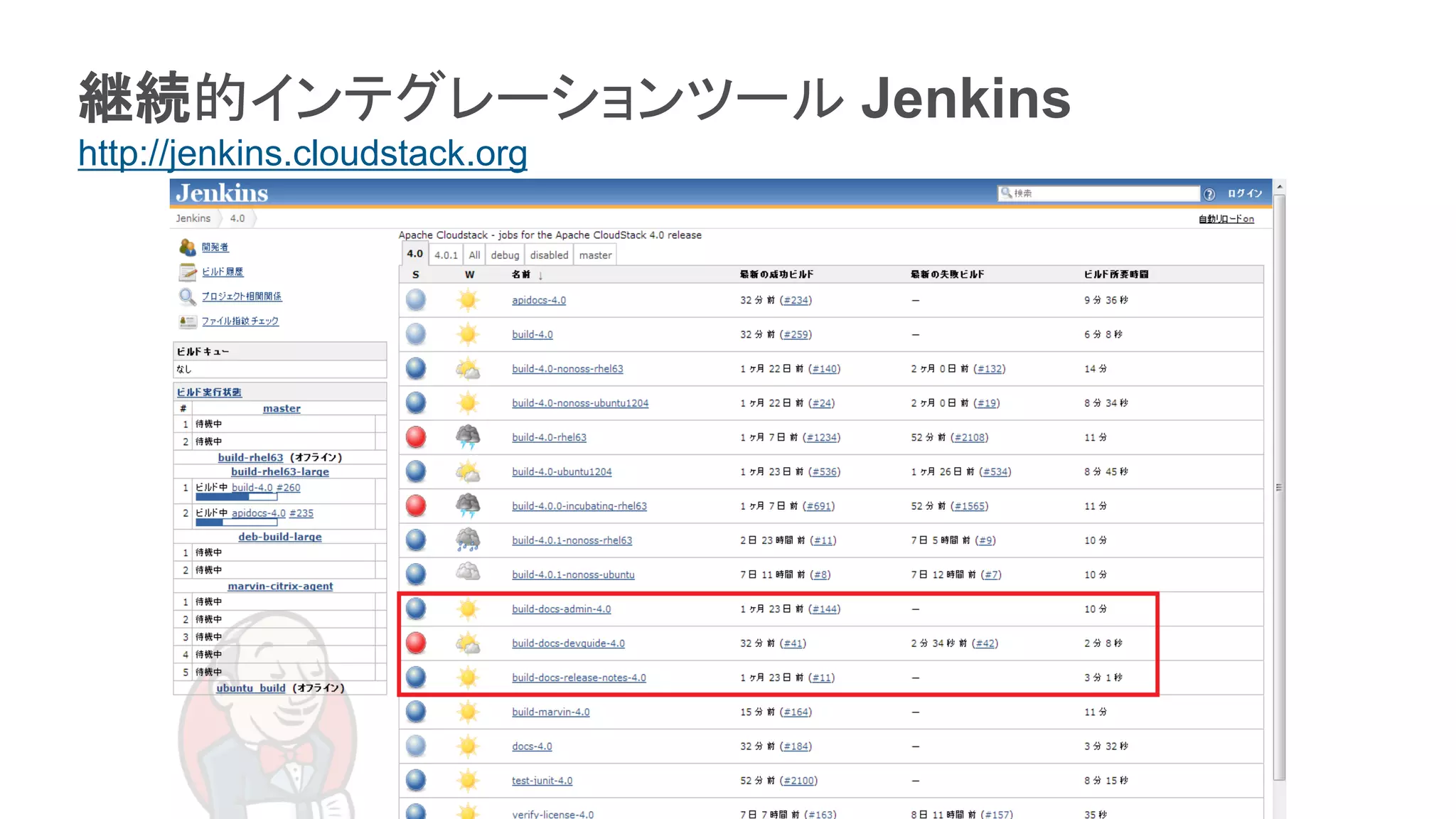
Task: Click weather icon of build-4.0-ubuntu1204
Action: (468, 471)
